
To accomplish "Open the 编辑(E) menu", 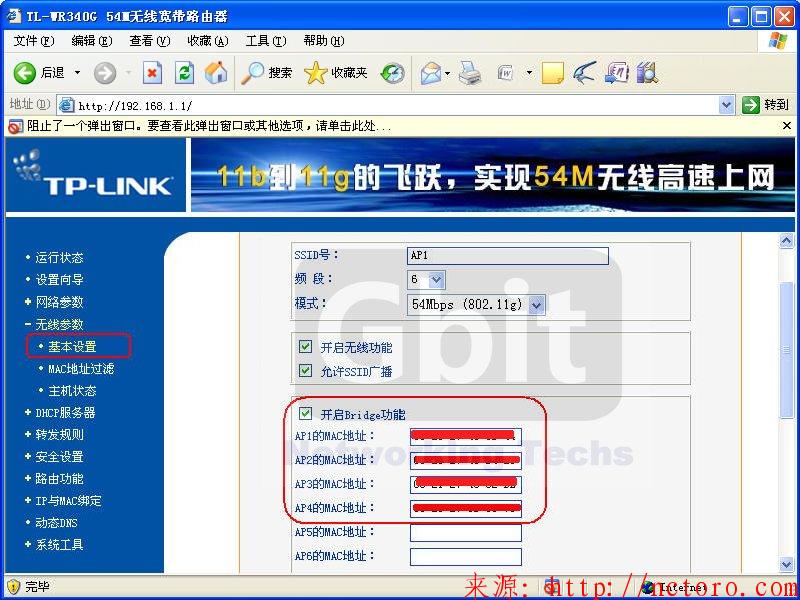I will pyautogui.click(x=92, y=41).
